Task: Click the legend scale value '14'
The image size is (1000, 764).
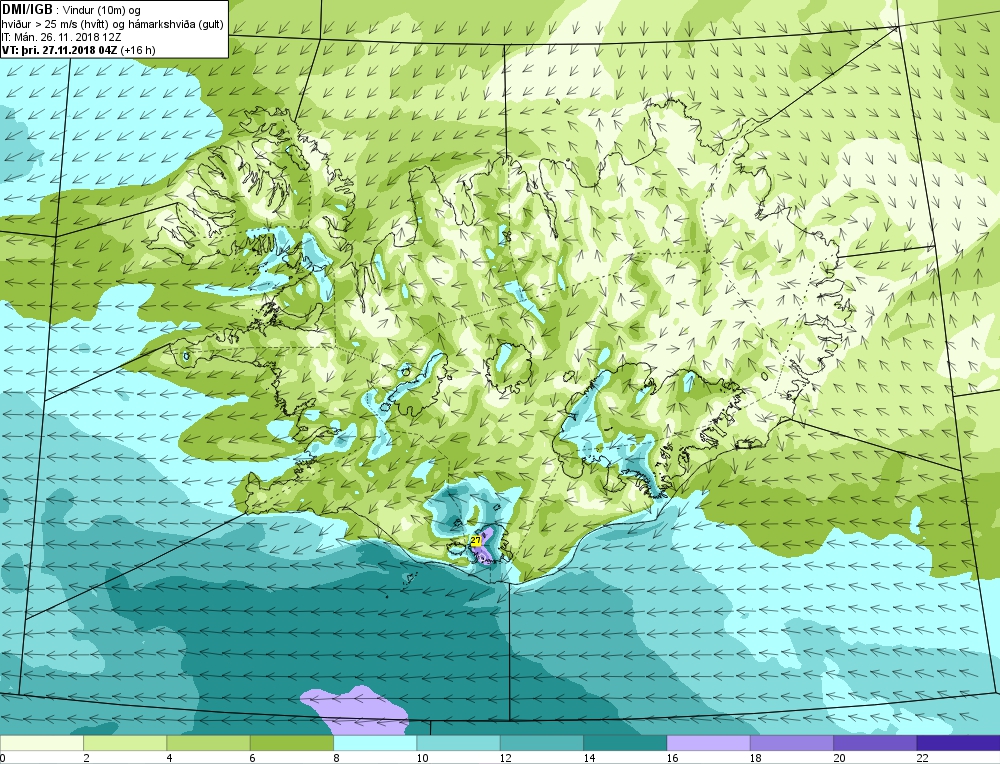Action: (x=589, y=758)
